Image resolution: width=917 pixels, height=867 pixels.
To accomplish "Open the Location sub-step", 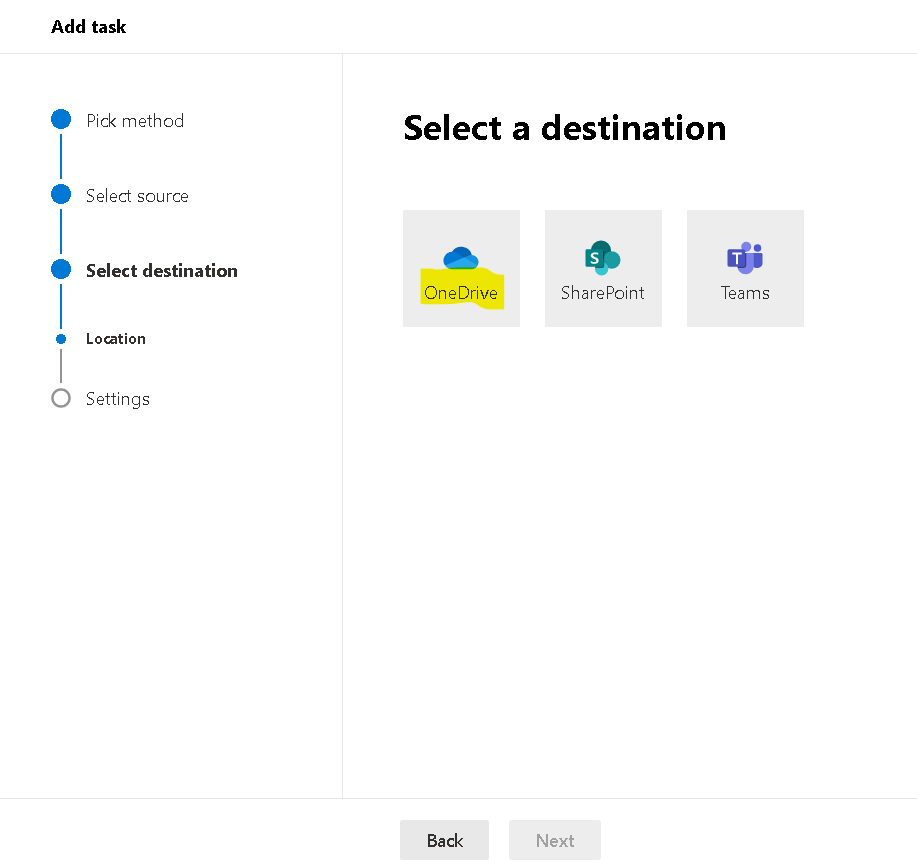I will pos(116,338).
